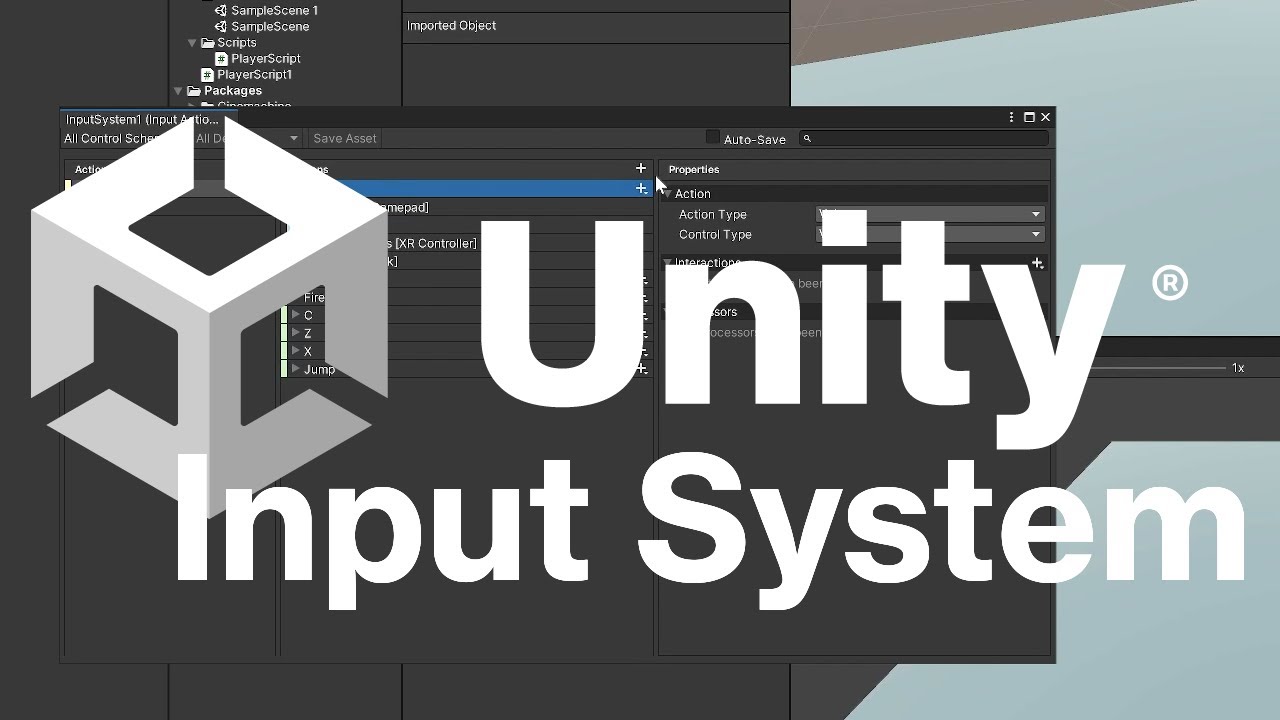Add a new action with the Actions header plus
The width and height of the screenshot is (1280, 720).
[641, 168]
